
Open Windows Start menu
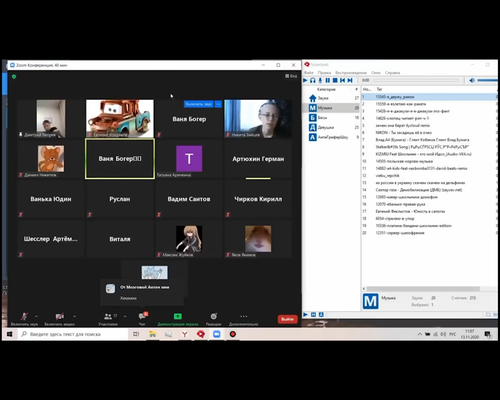[10, 334]
